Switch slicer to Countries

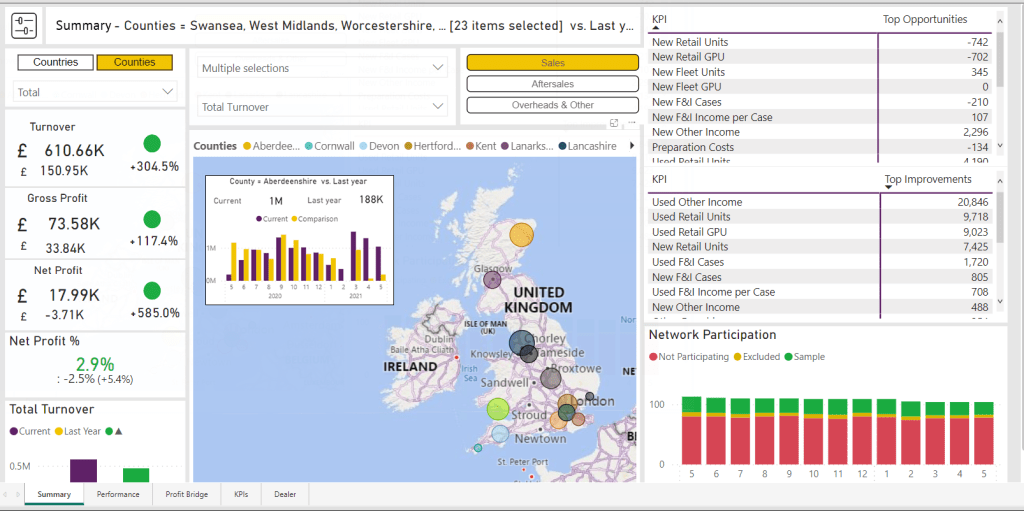tap(56, 63)
